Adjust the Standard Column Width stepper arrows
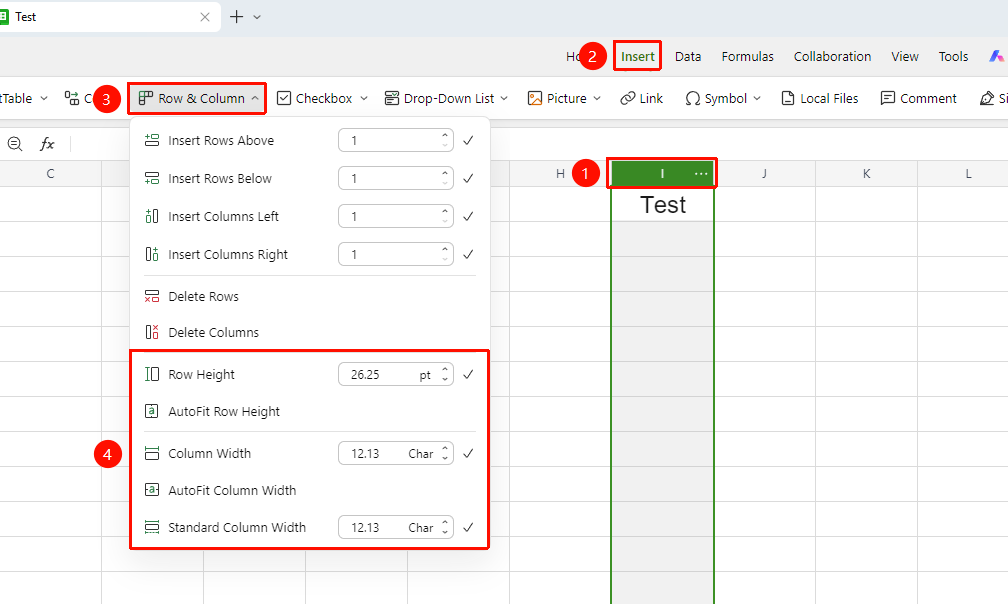This screenshot has width=1008, height=604. (x=445, y=528)
